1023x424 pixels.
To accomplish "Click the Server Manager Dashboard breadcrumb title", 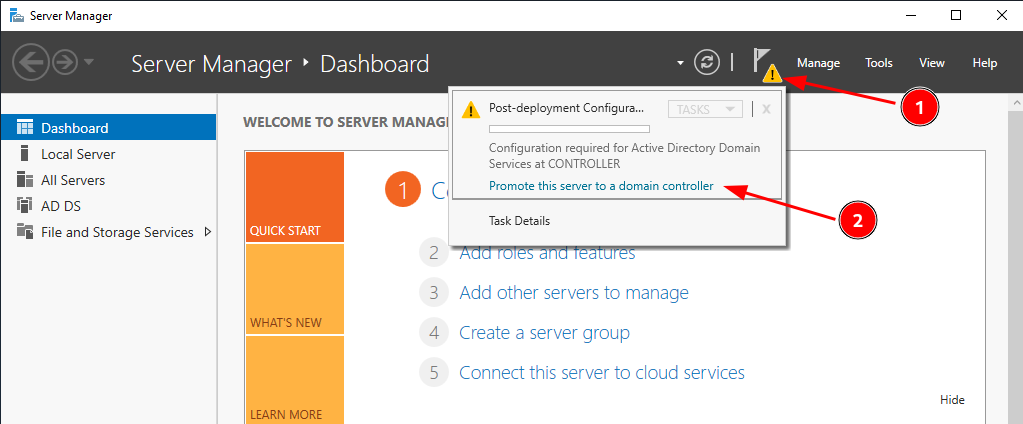I will [x=280, y=63].
